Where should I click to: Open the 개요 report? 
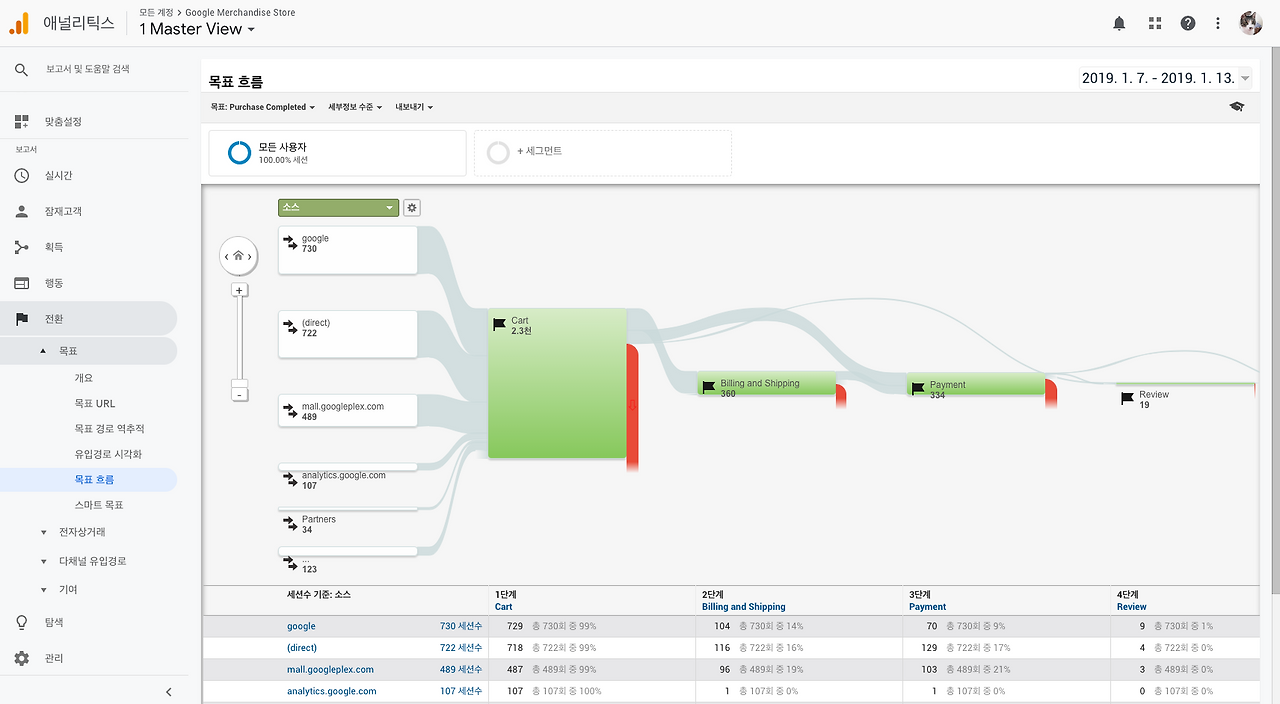(x=84, y=378)
